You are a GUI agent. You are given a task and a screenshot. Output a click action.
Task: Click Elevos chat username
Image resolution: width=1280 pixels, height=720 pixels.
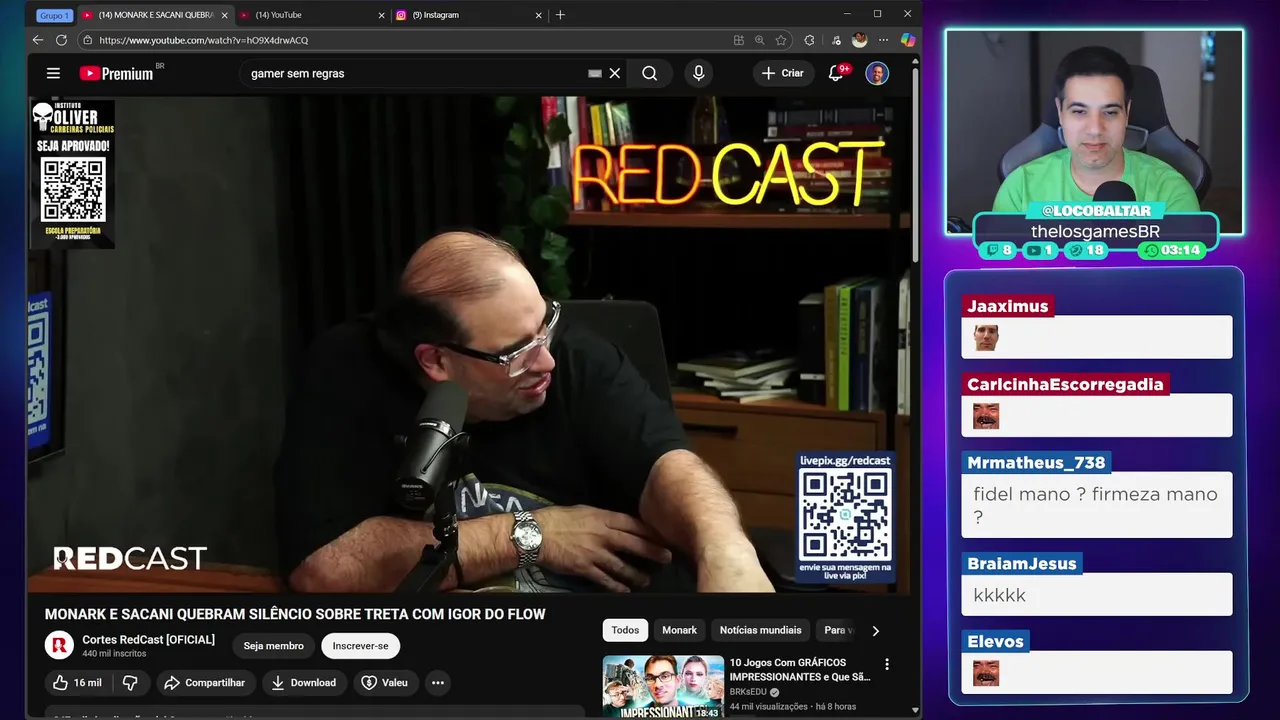(x=995, y=641)
